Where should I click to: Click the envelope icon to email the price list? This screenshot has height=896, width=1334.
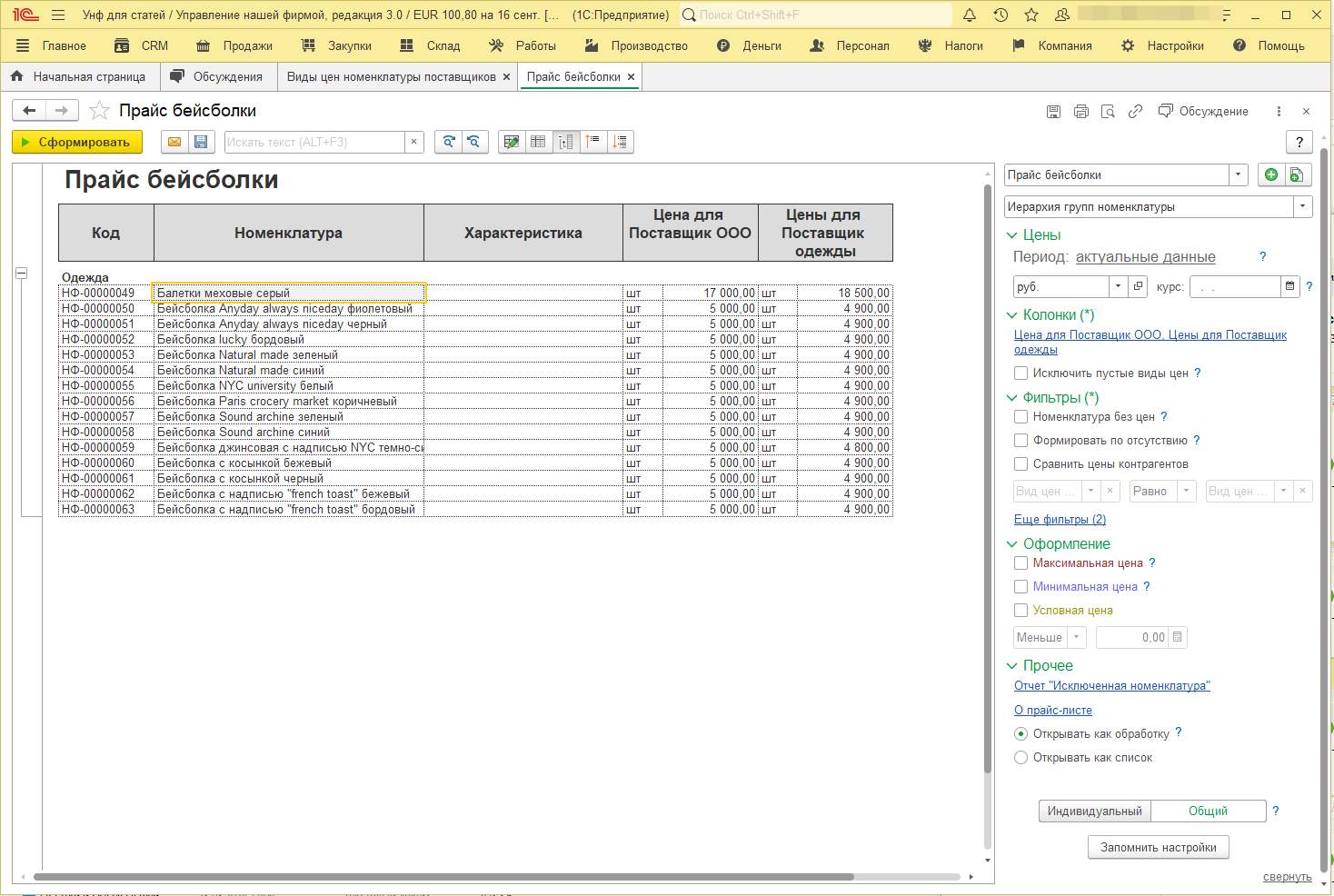click(x=174, y=142)
